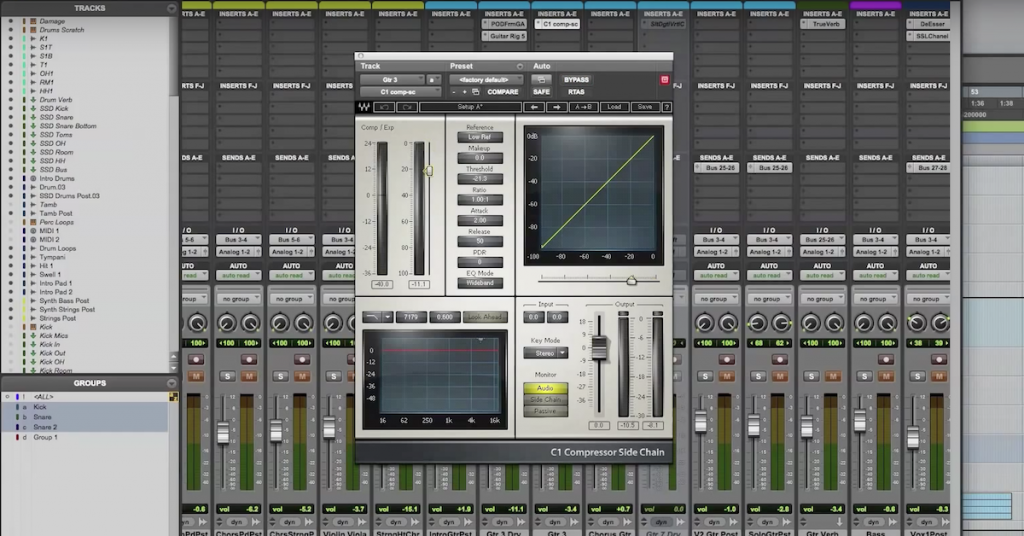Click the SoloGtrPst channel record arm button
This screenshot has width=1024, height=536.
[779, 360]
